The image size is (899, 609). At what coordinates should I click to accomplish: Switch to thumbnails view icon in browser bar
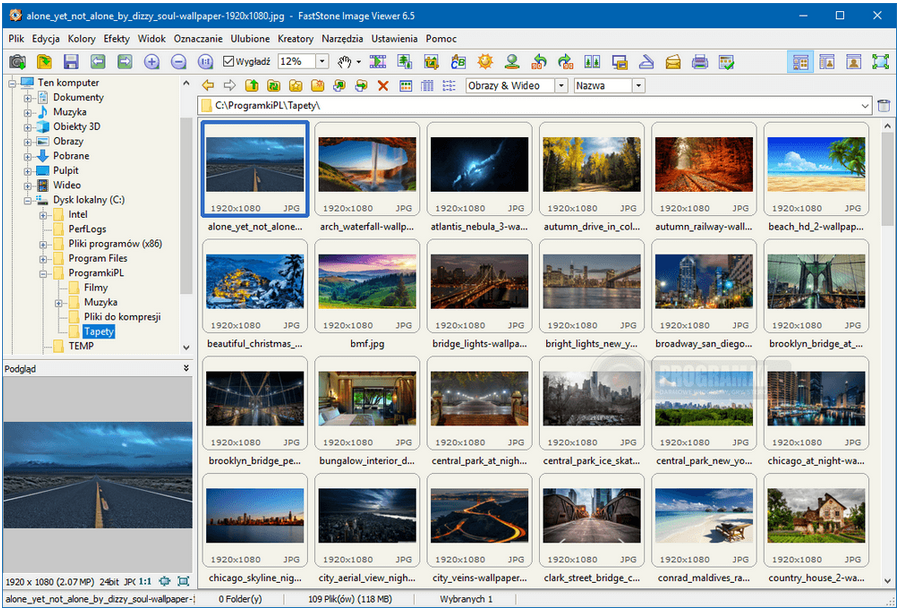point(405,86)
